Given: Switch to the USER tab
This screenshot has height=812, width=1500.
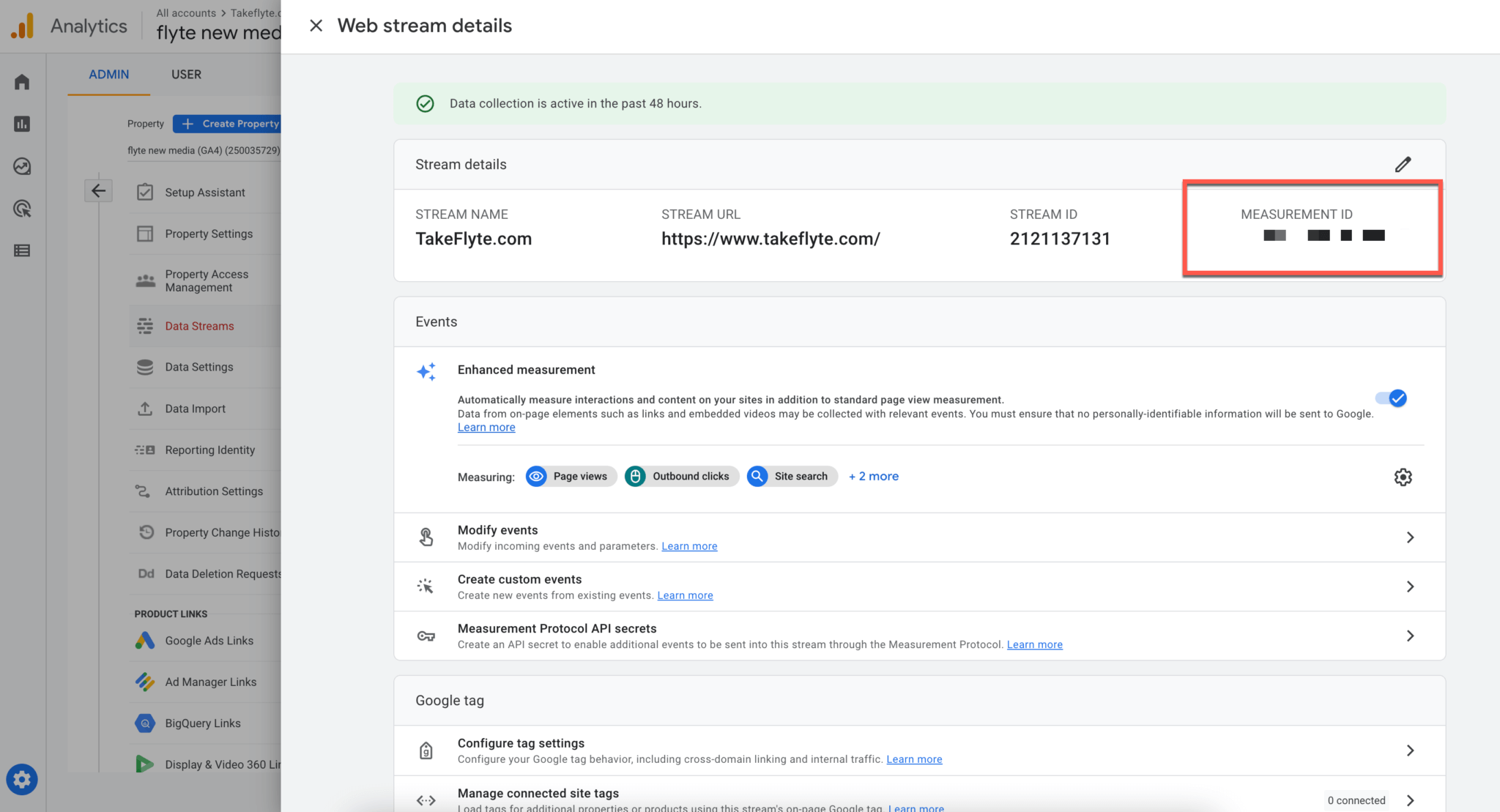Looking at the screenshot, I should pos(186,74).
